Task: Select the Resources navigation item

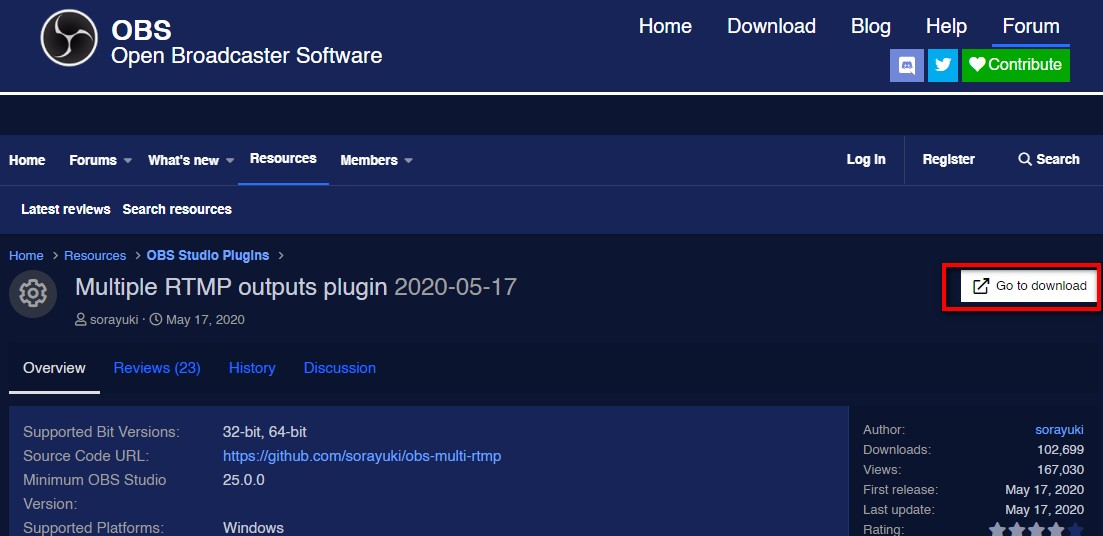Action: coord(283,159)
